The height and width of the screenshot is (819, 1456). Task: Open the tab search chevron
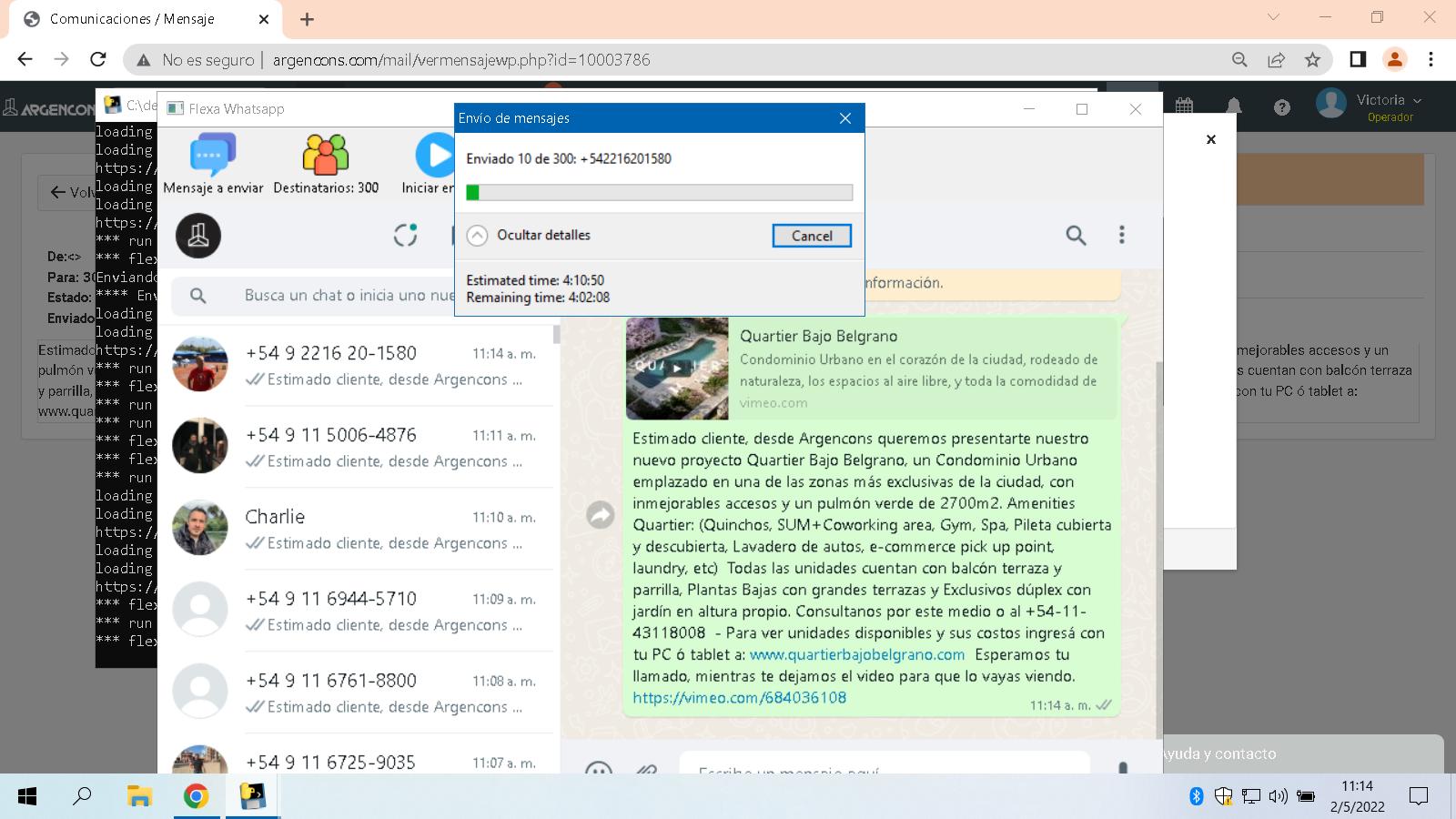[x=1273, y=17]
